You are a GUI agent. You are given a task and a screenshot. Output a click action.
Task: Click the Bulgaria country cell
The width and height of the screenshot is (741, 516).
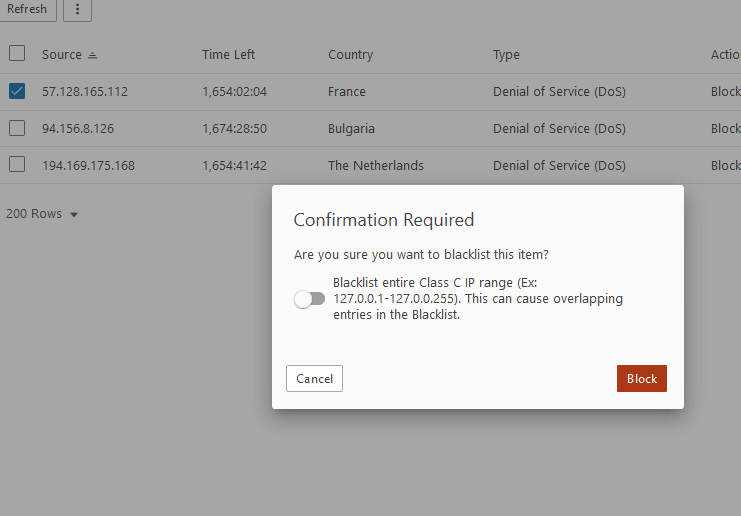(352, 129)
